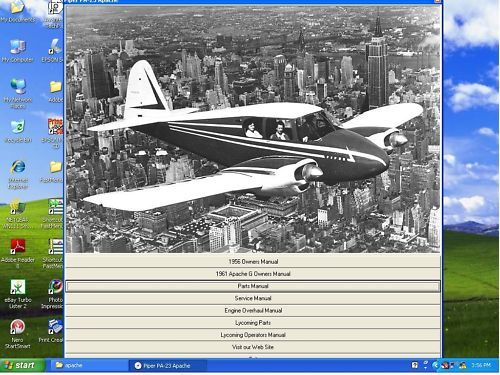The height and width of the screenshot is (375, 500).
Task: Select Piper PA-23 Apache taskbar item
Action: 167,365
